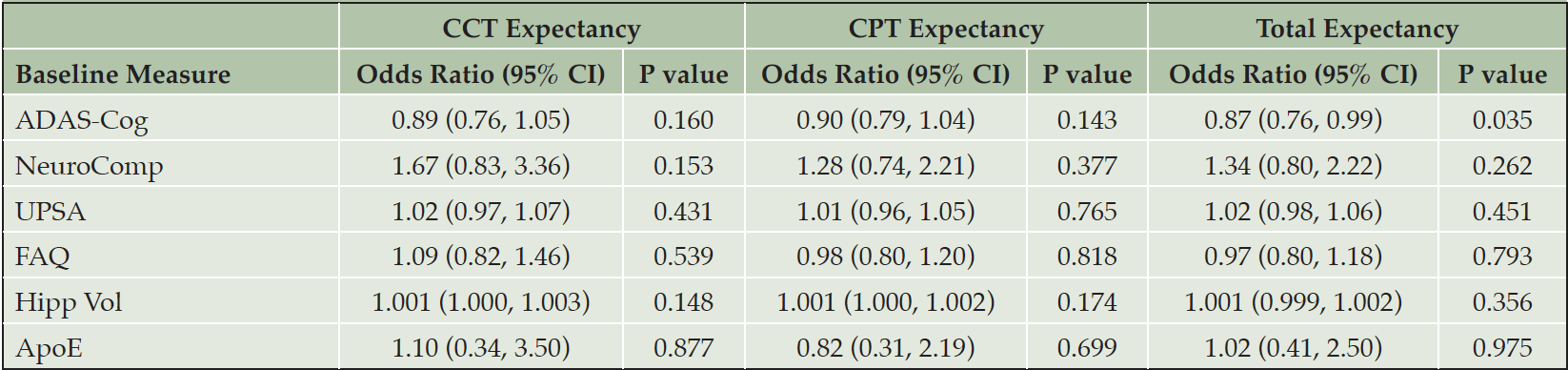
Task: Click the ADAS-Cog row label
Action: pyautogui.click(x=82, y=120)
